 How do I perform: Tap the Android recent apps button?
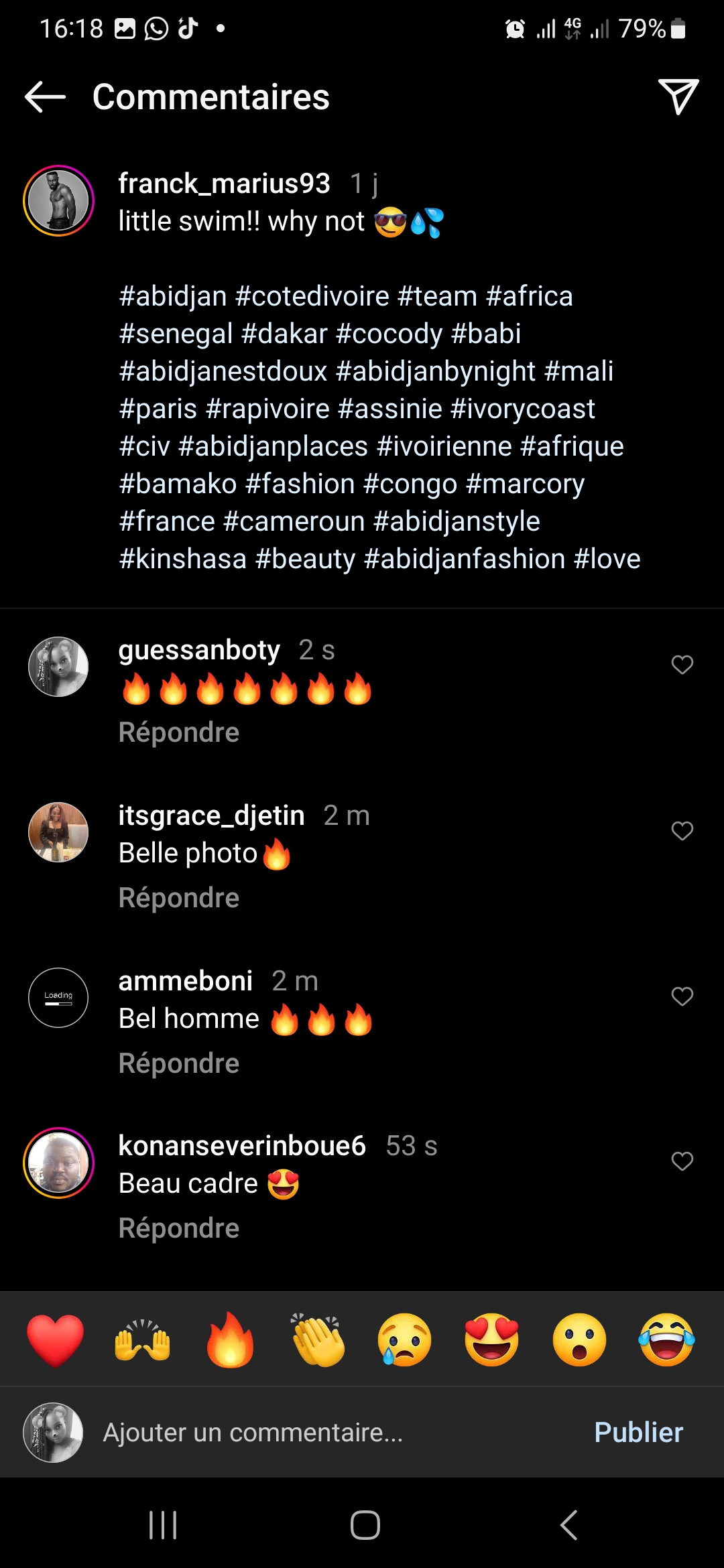pos(163,1526)
